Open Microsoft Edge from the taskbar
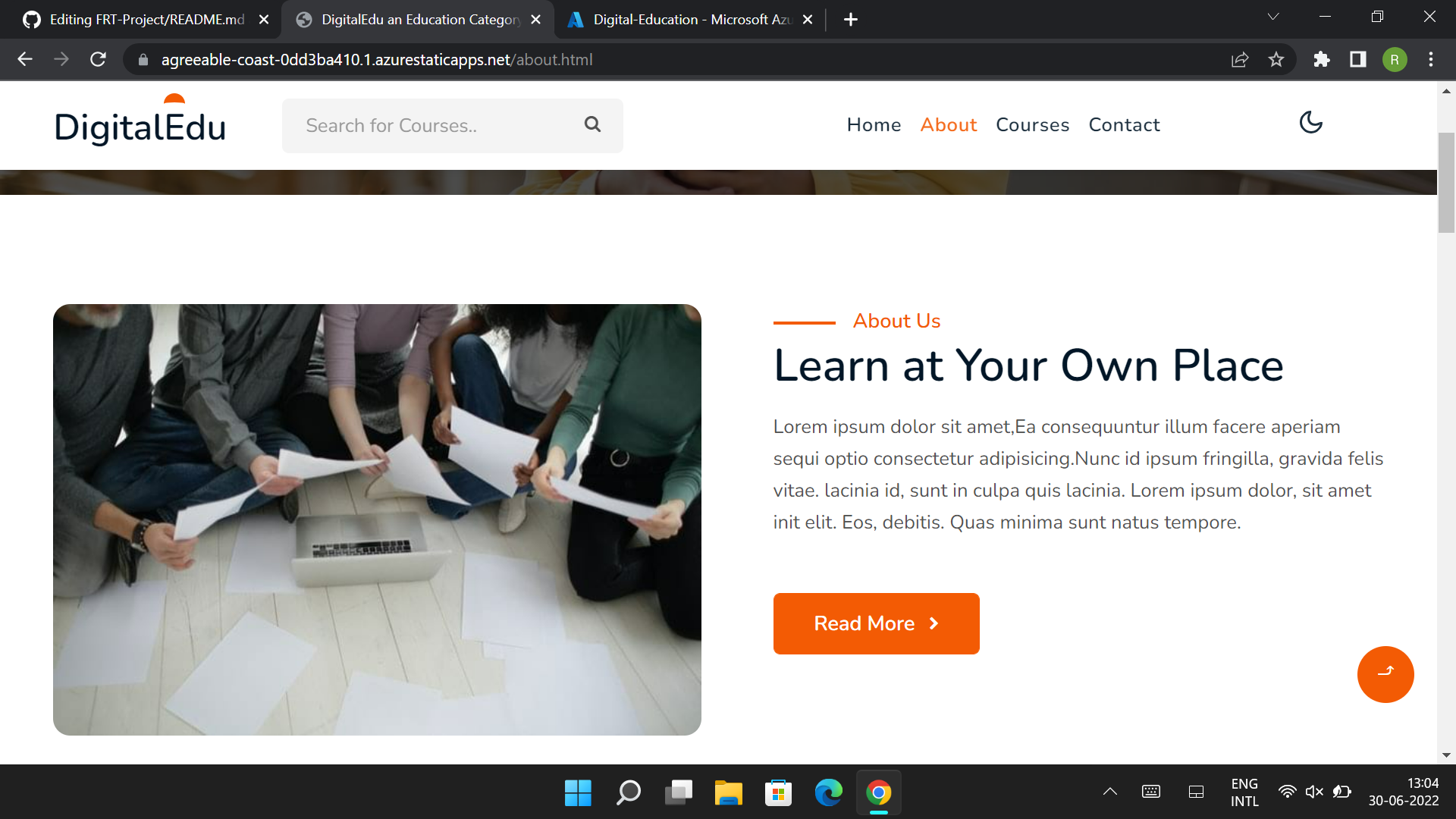The image size is (1456, 819). (828, 792)
